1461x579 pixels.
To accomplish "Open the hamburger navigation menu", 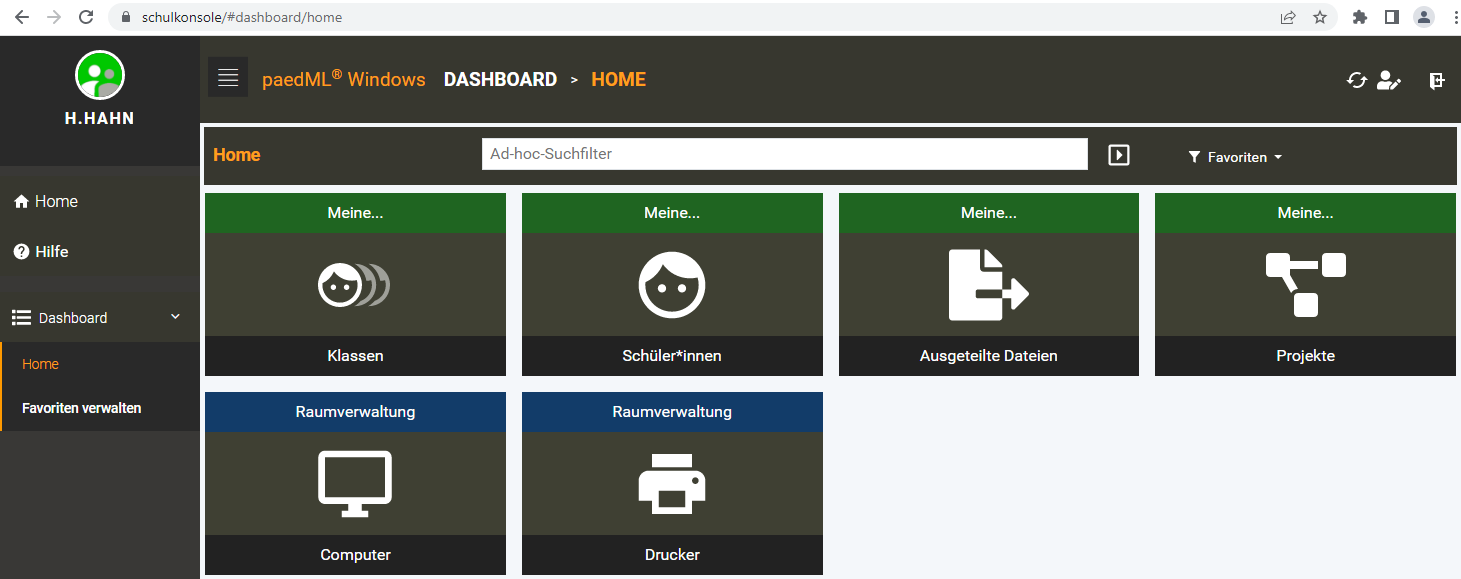I will click(227, 77).
